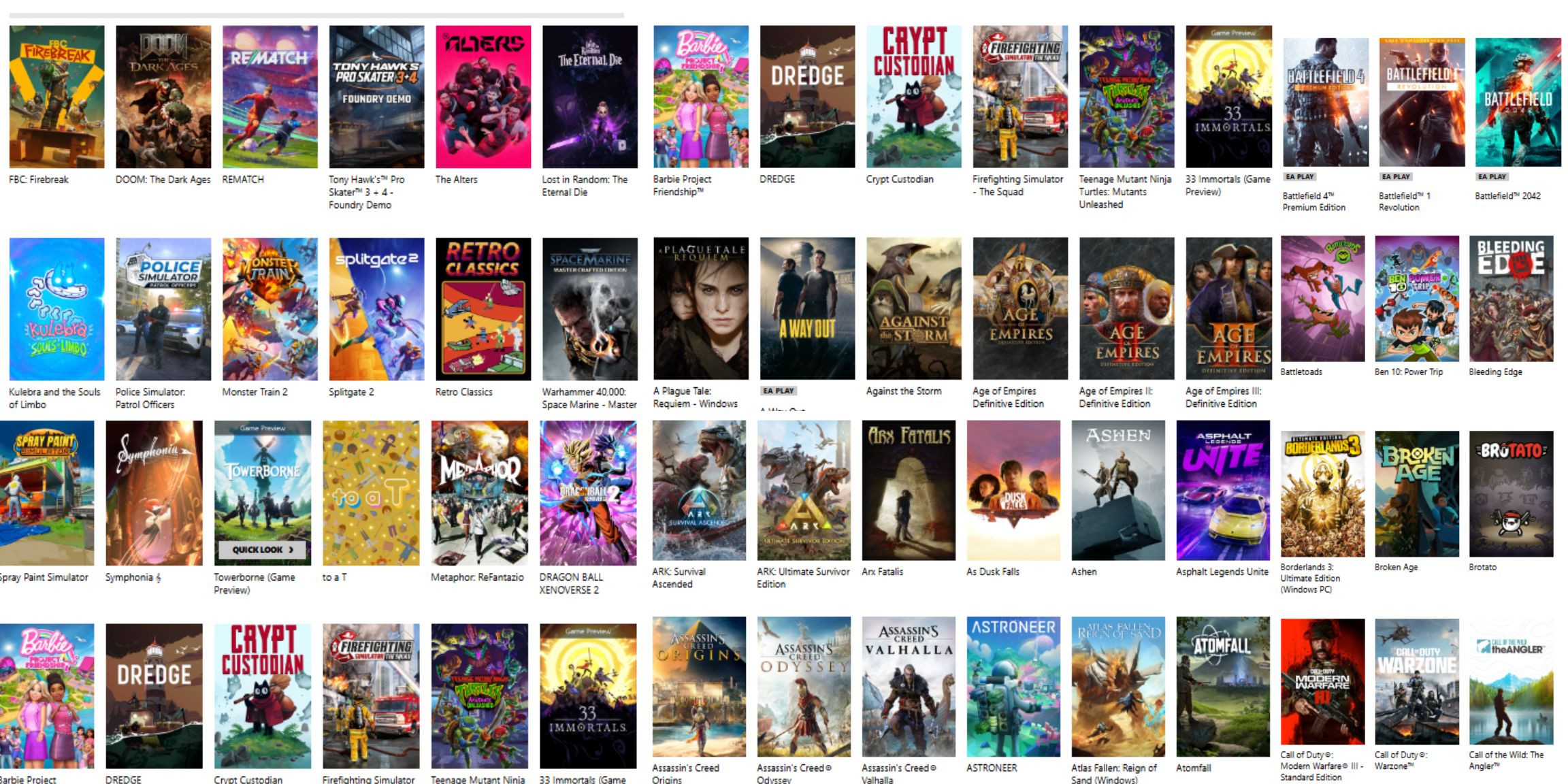Click the Tony Hawk's Pro Skater Foundry Demo cover
Image resolution: width=1568 pixels, height=784 pixels.
click(x=376, y=97)
